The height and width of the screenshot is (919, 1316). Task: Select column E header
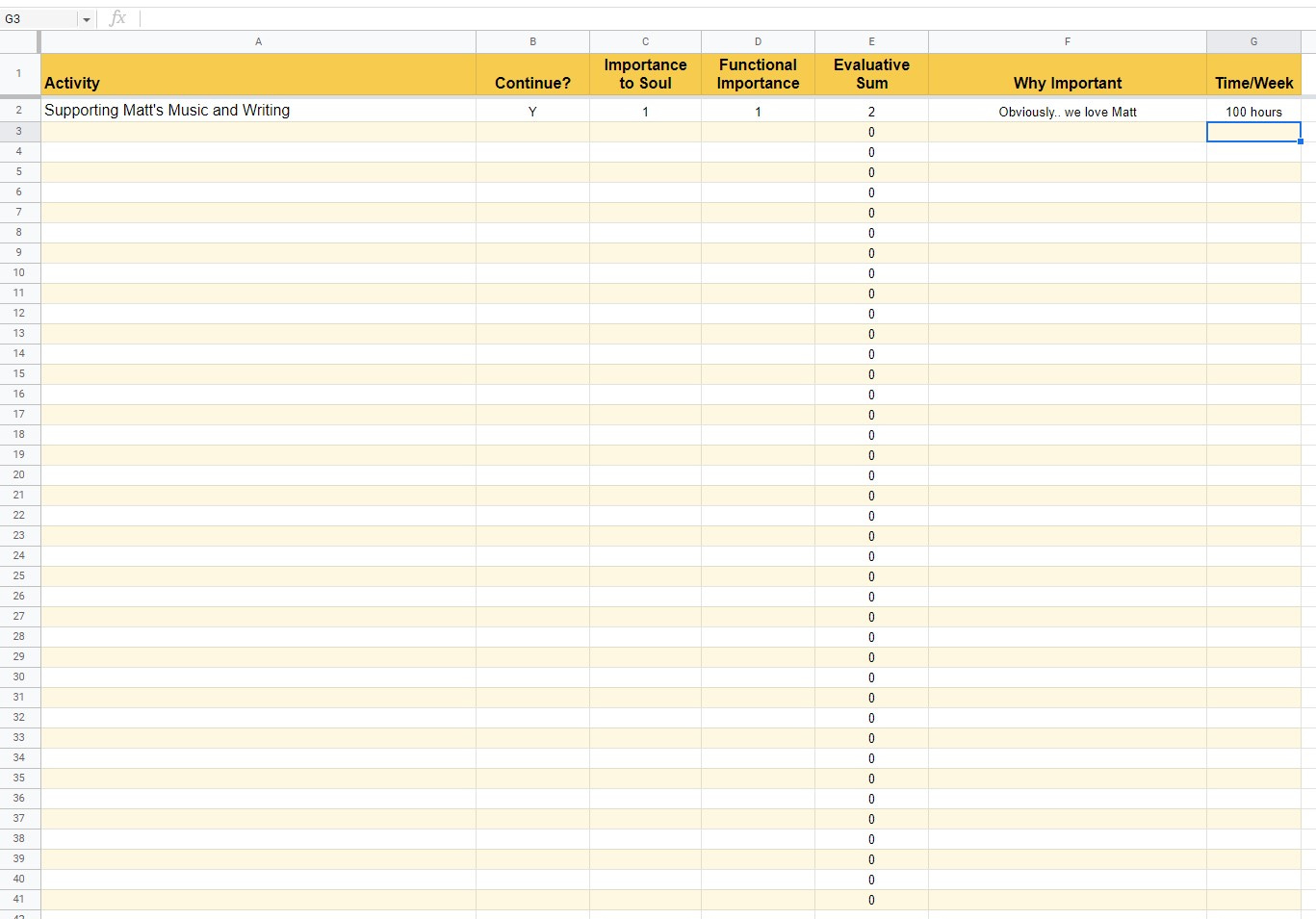click(871, 41)
